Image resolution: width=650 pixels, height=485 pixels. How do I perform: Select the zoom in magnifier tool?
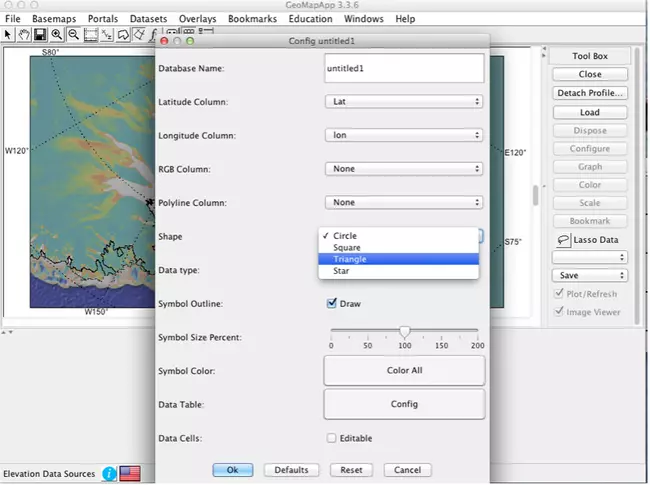pyautogui.click(x=57, y=34)
